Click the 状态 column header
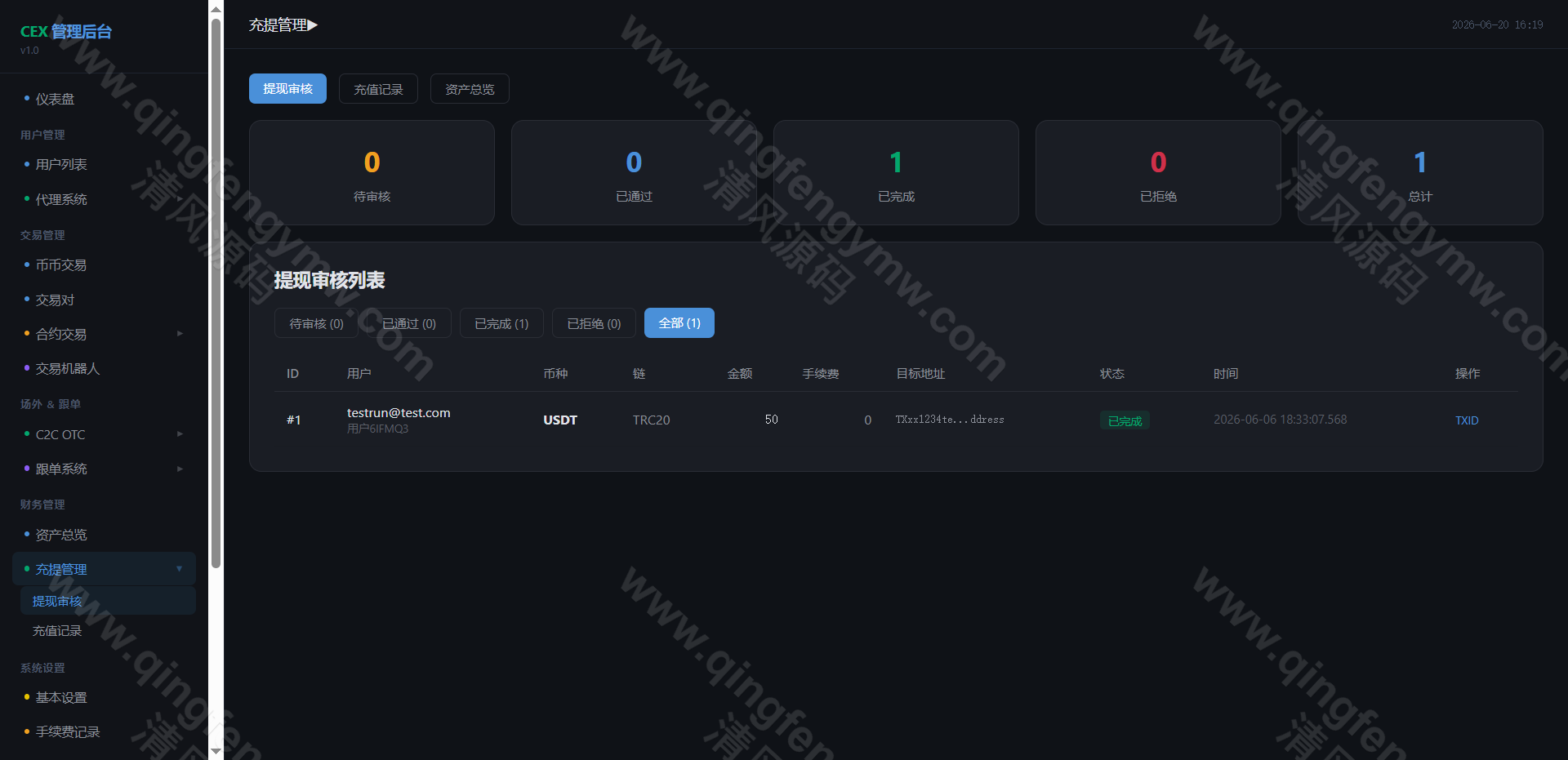The height and width of the screenshot is (760, 1568). coord(1112,374)
